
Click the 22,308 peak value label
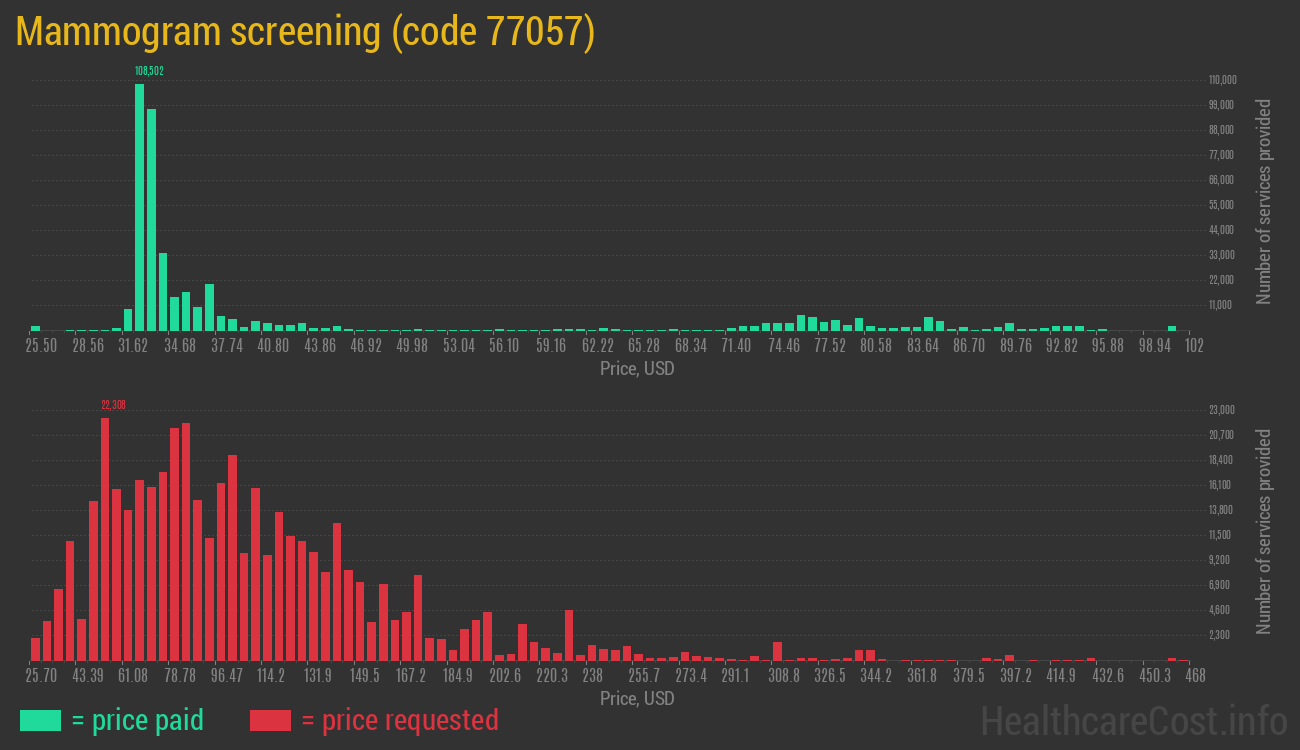coord(113,405)
